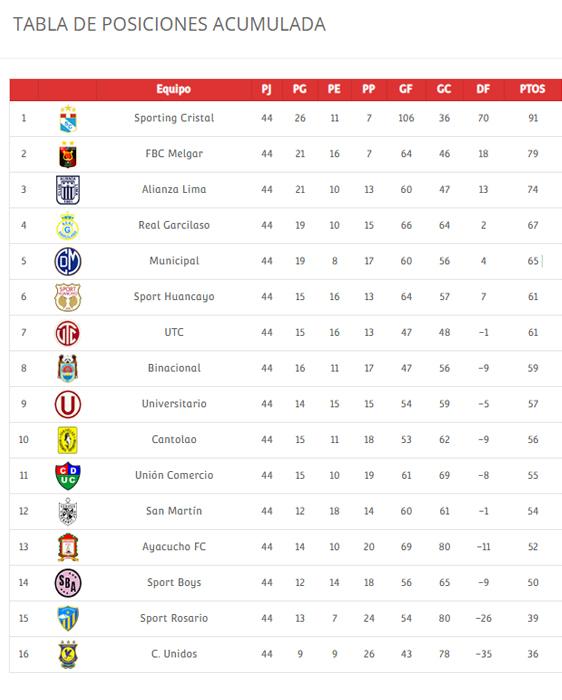
Task: Open the San Martín team name
Action: tap(174, 511)
